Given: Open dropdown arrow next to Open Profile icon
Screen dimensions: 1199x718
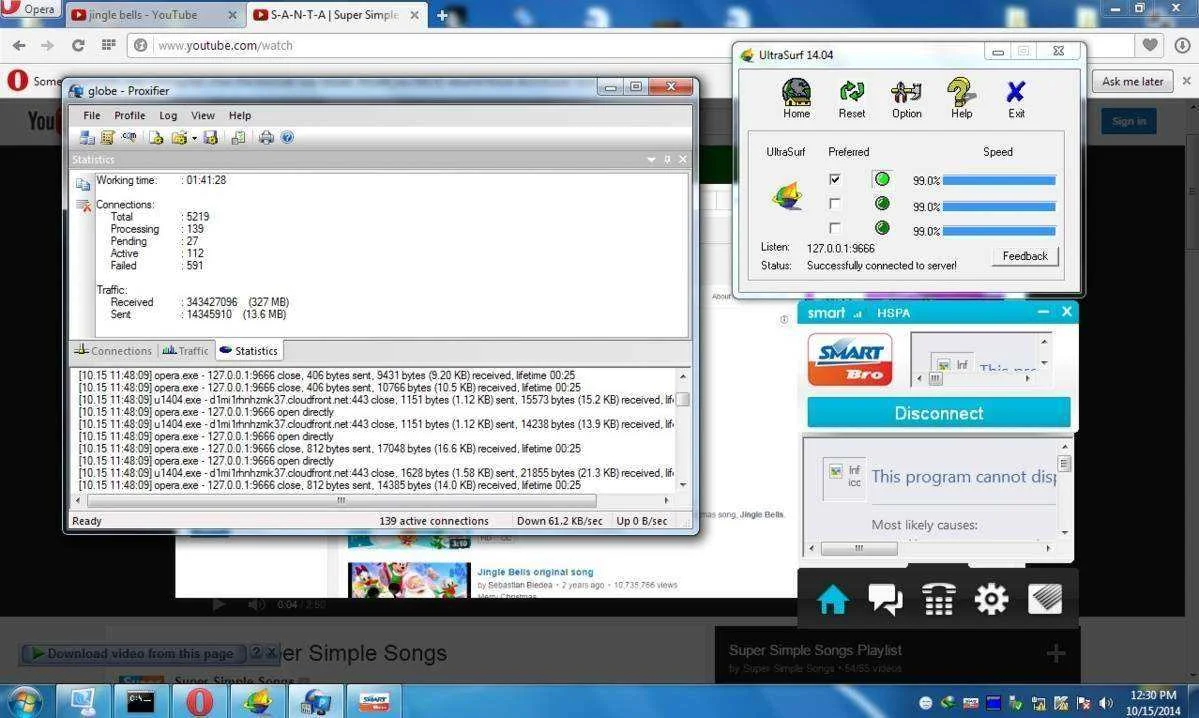Looking at the screenshot, I should point(194,138).
